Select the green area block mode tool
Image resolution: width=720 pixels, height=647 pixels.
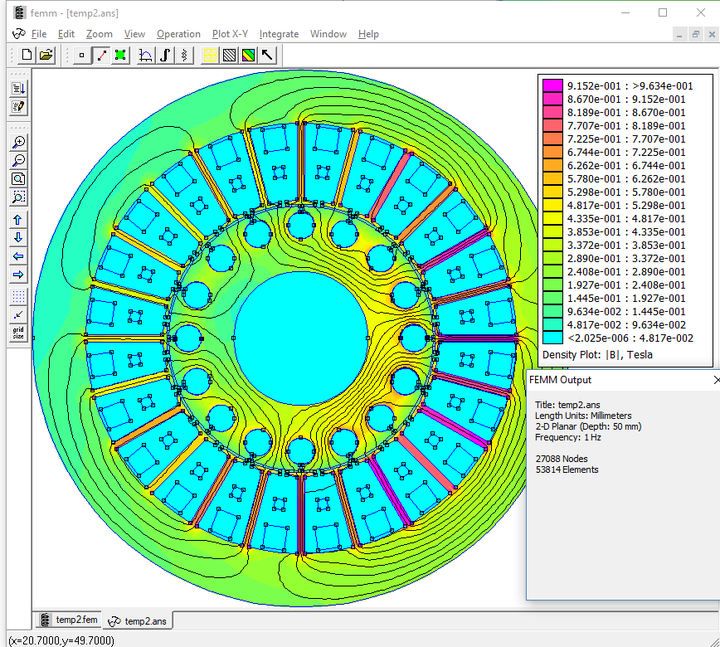pos(120,55)
